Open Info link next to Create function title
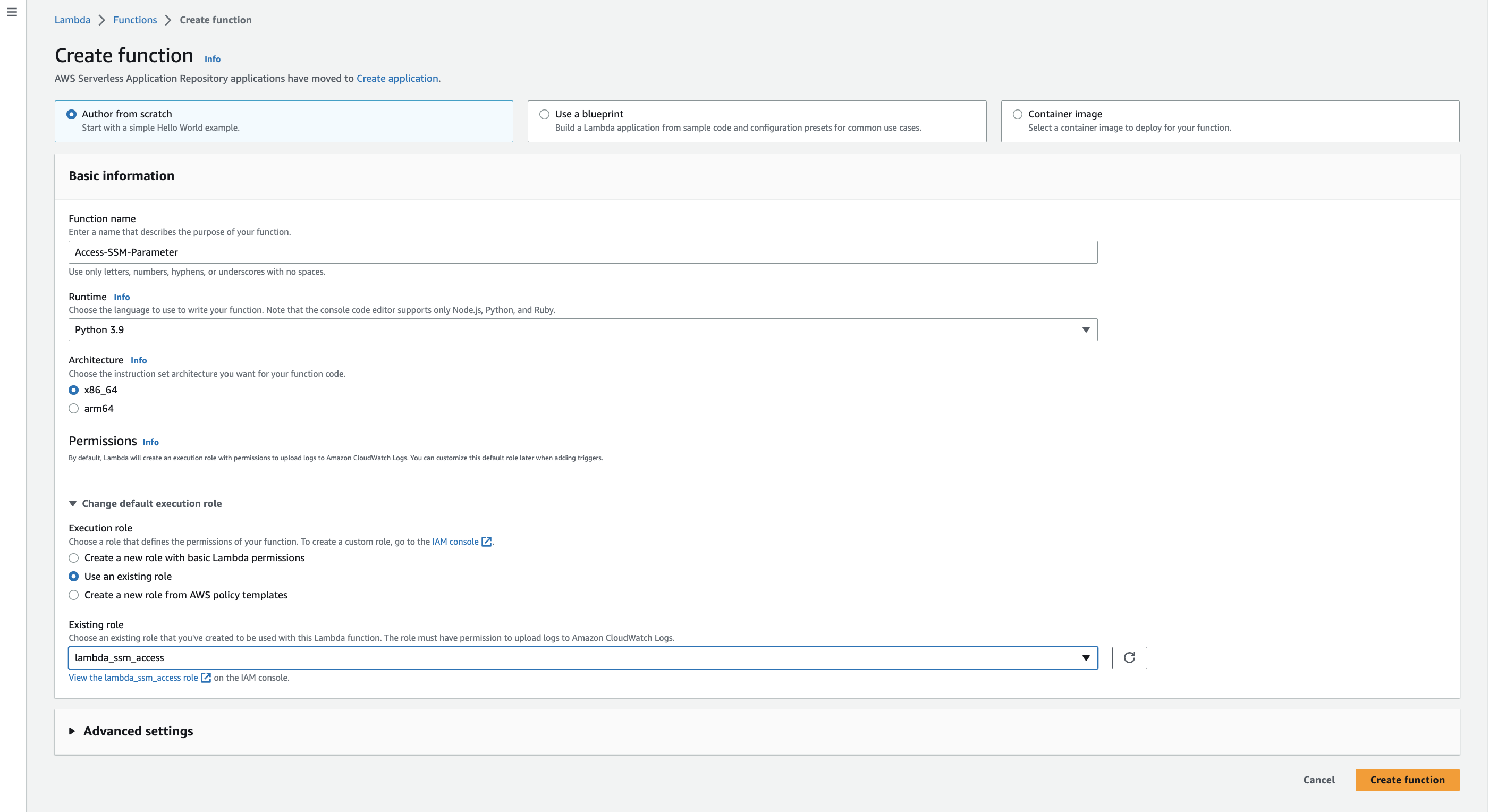1489x812 pixels. tap(212, 59)
